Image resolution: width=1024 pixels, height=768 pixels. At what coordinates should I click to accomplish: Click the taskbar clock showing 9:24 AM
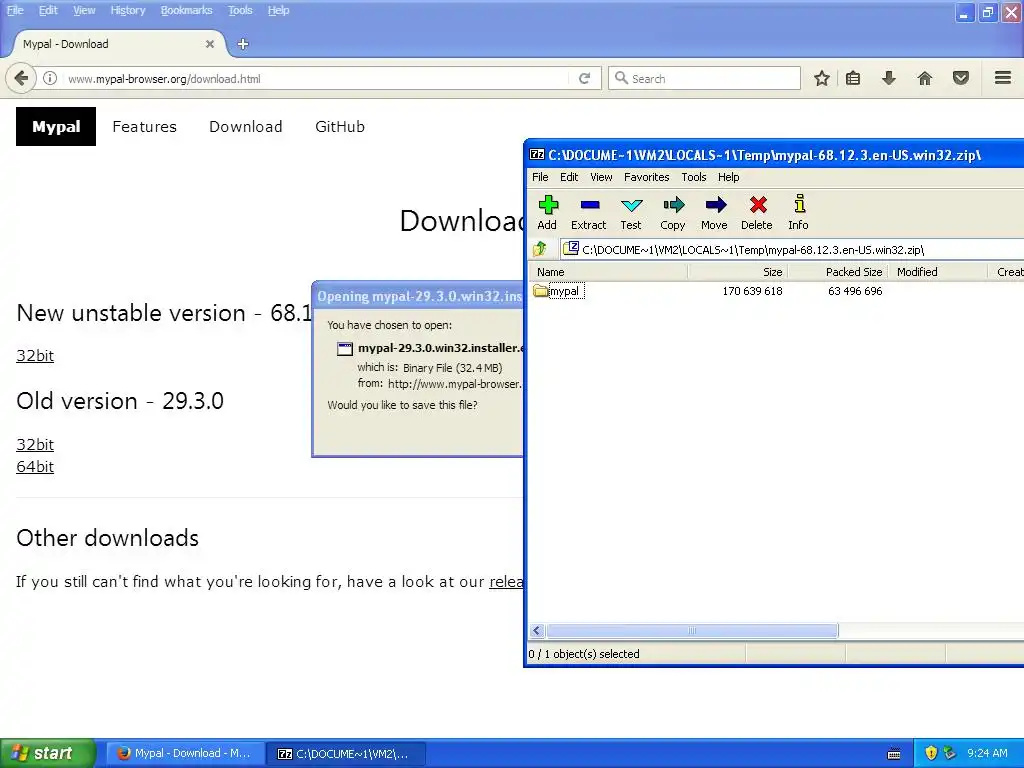coord(987,753)
